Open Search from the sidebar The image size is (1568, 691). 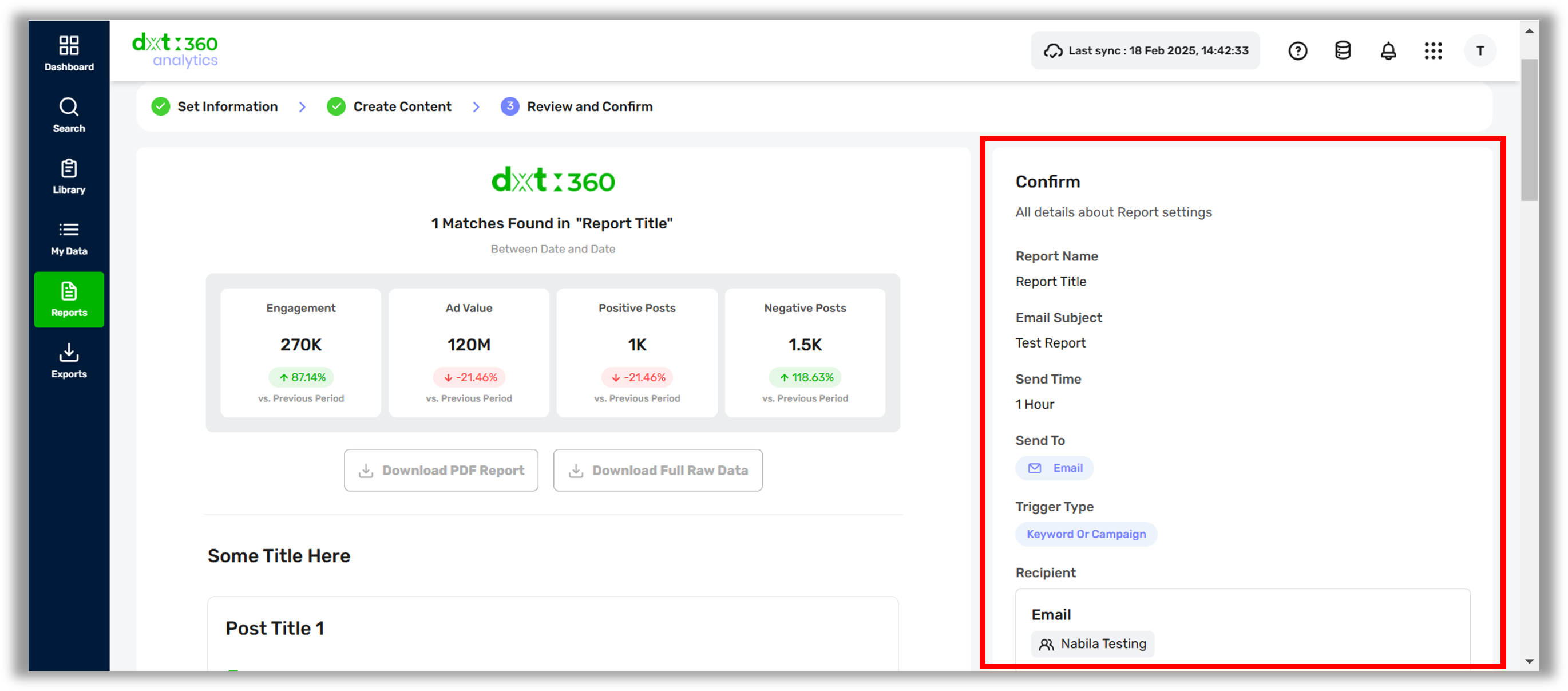(x=69, y=114)
